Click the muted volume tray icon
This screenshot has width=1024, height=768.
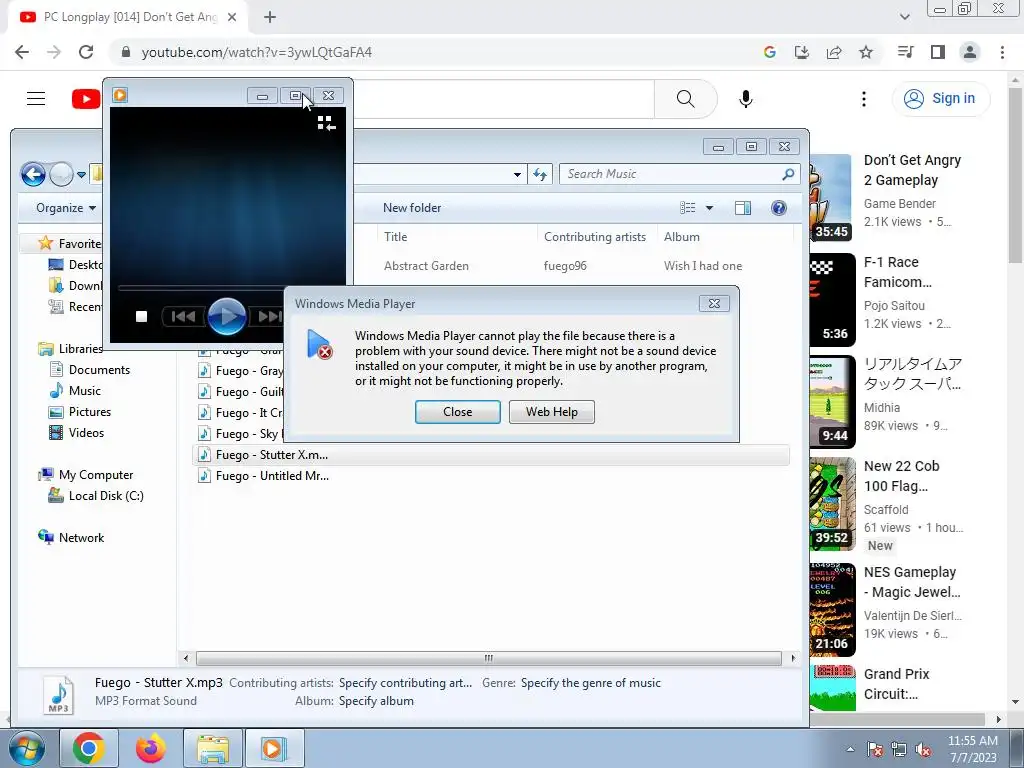[x=923, y=750]
